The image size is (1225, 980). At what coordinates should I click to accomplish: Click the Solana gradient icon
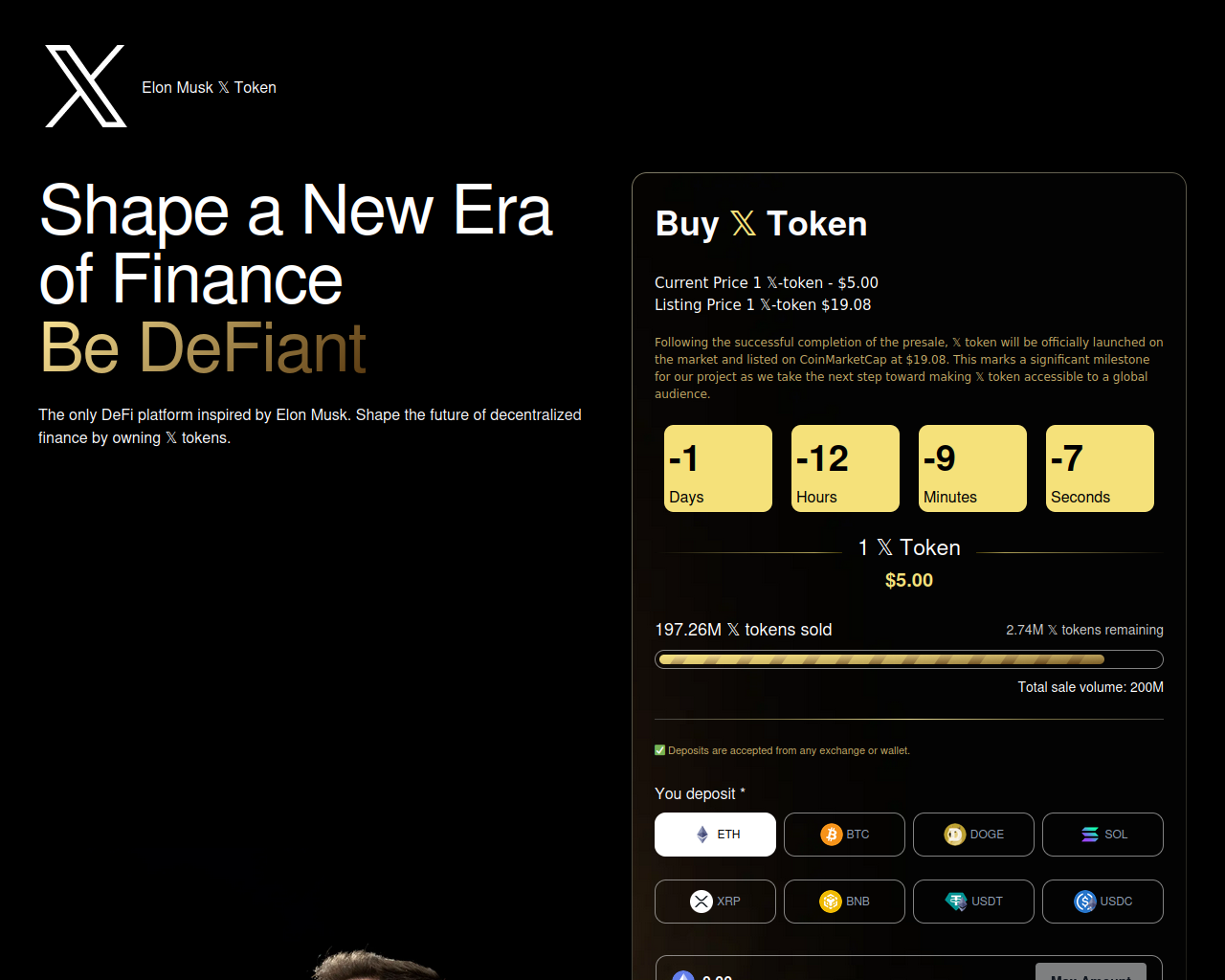[x=1090, y=835]
